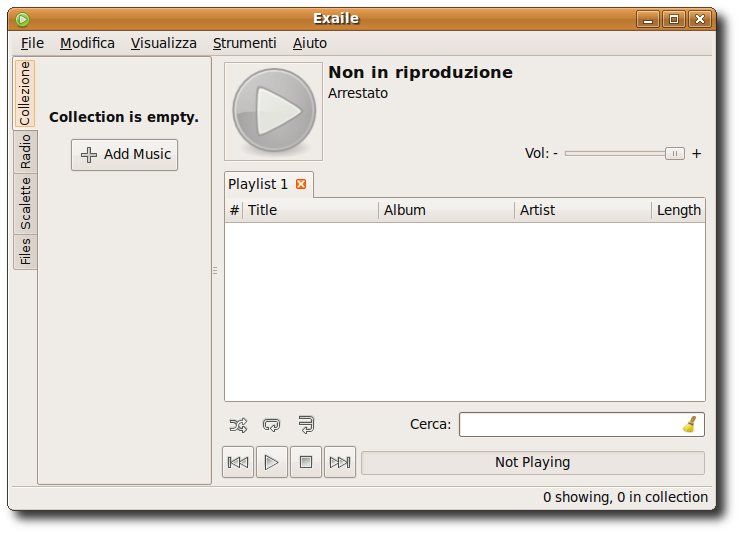Screen dimensions: 740x534
Task: Clear search with broom icon
Action: point(690,425)
